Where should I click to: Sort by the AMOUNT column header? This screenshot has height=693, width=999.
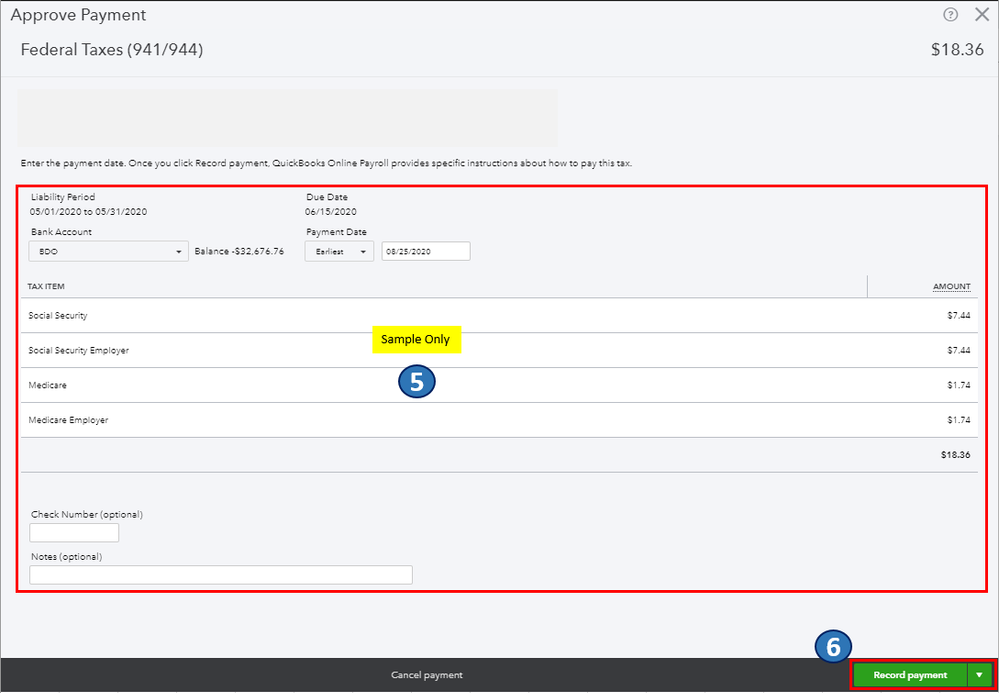pos(952,287)
